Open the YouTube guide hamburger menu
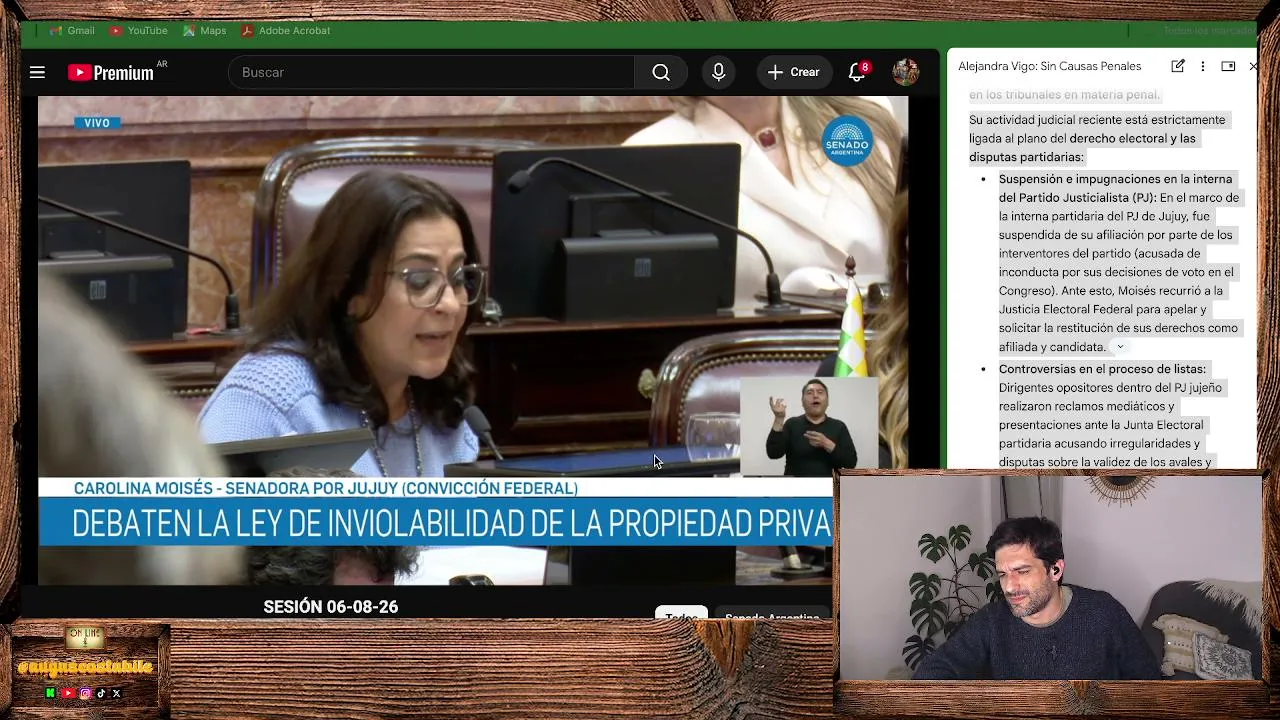1280x720 pixels. point(37,72)
